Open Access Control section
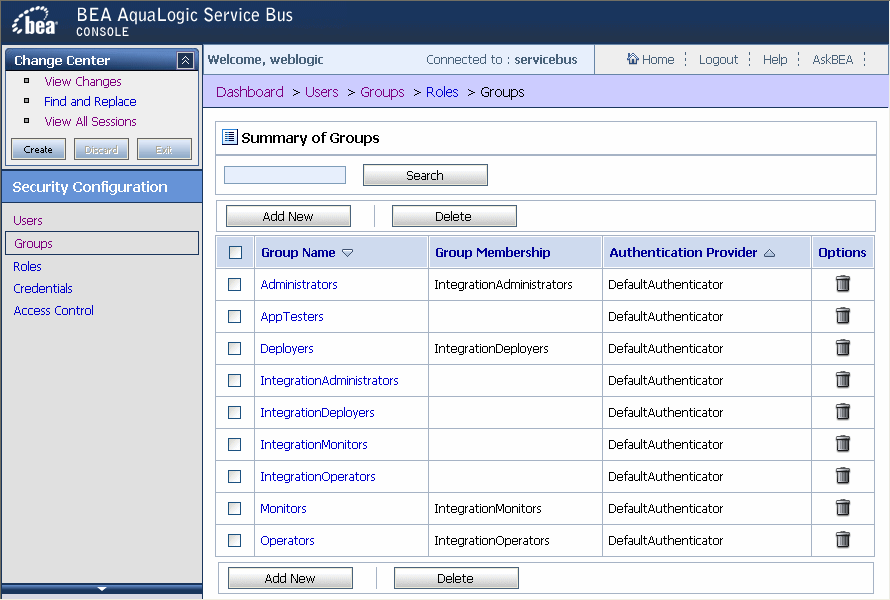The height and width of the screenshot is (600, 890). 53,311
